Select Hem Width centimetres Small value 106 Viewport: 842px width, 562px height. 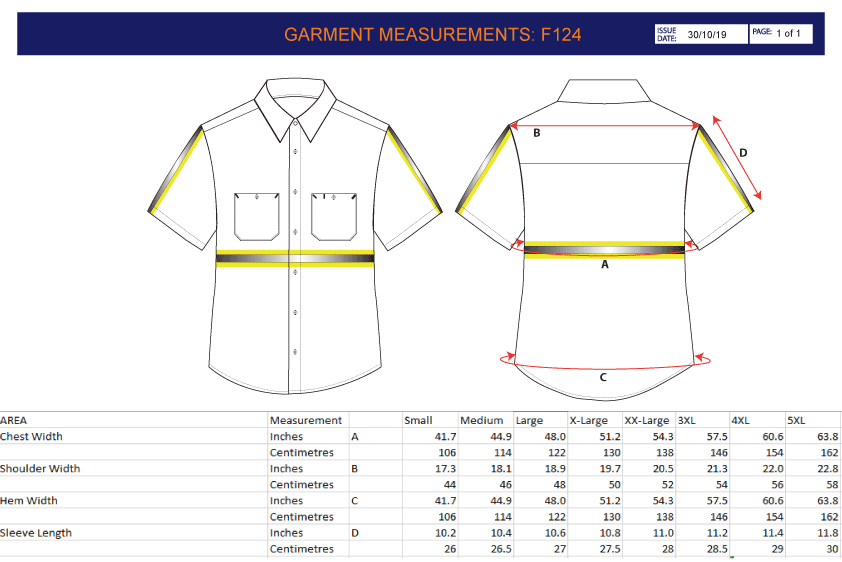pos(447,517)
